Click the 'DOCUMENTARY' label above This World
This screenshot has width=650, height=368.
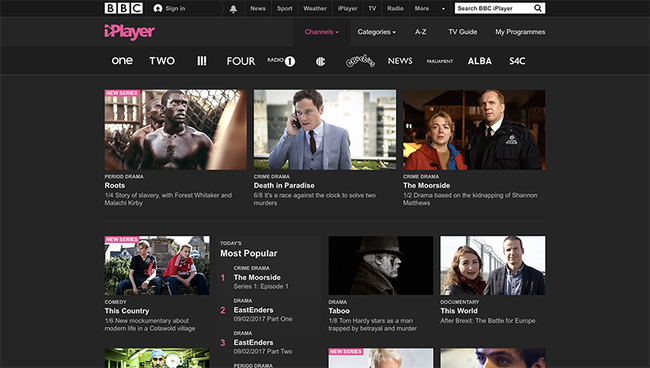[460, 302]
